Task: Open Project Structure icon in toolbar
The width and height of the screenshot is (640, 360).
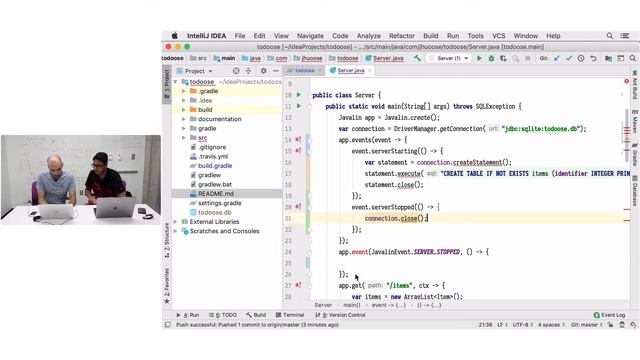Action: coord(608,58)
